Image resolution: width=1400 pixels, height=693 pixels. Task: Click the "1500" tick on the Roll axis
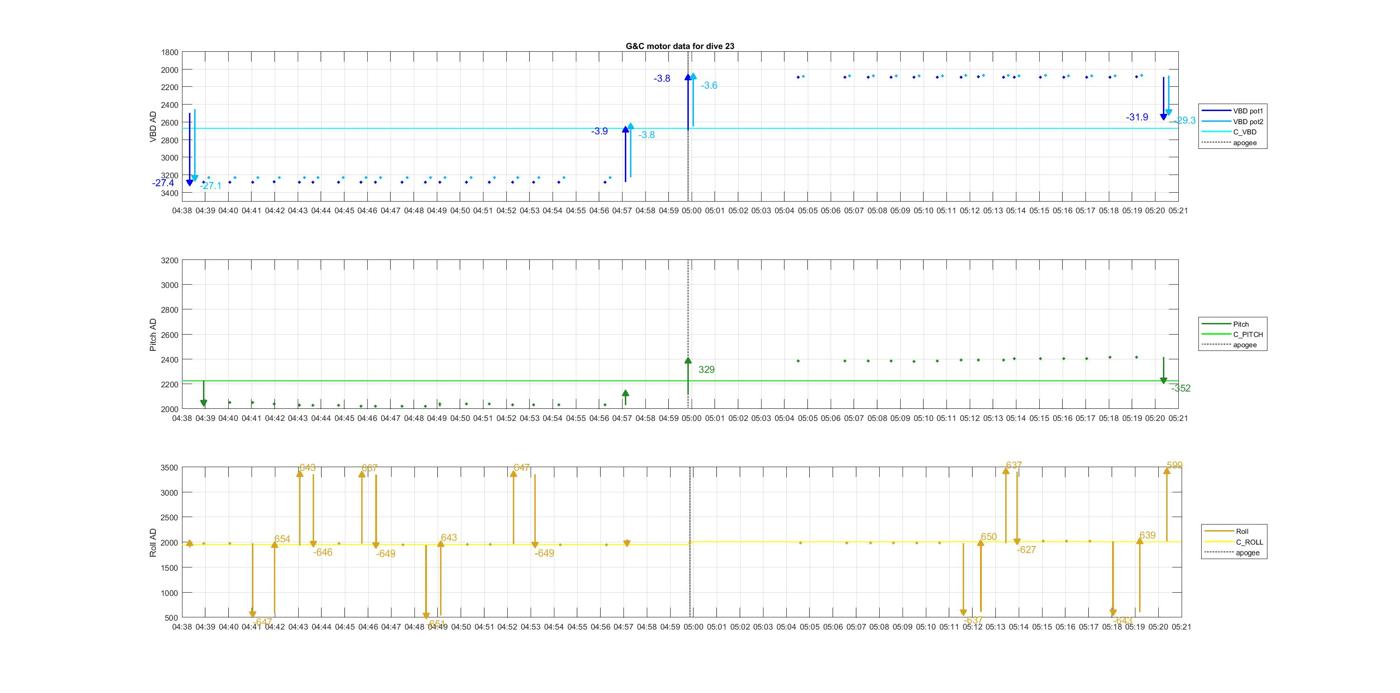pyautogui.click(x=170, y=568)
